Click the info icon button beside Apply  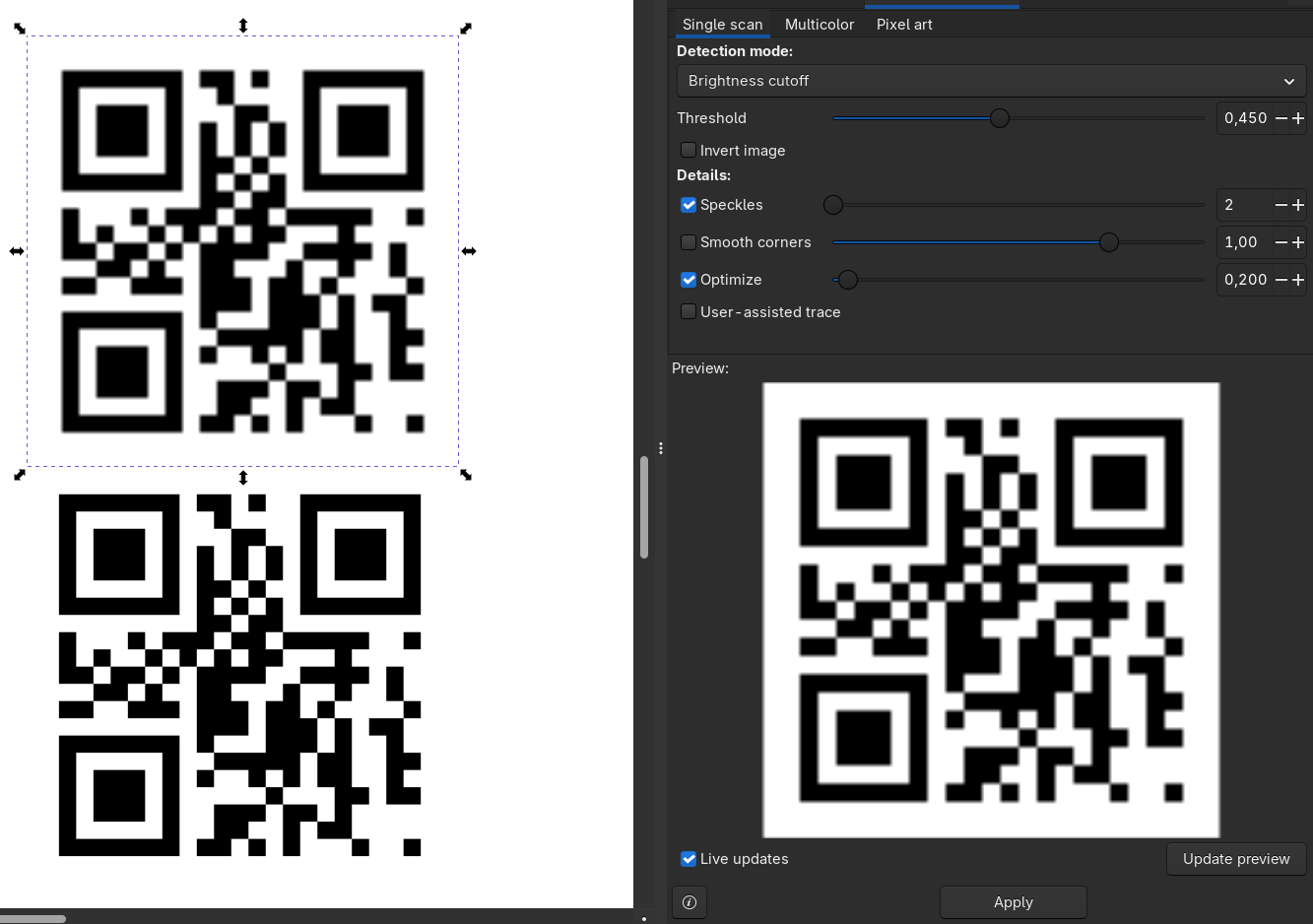[x=689, y=902]
